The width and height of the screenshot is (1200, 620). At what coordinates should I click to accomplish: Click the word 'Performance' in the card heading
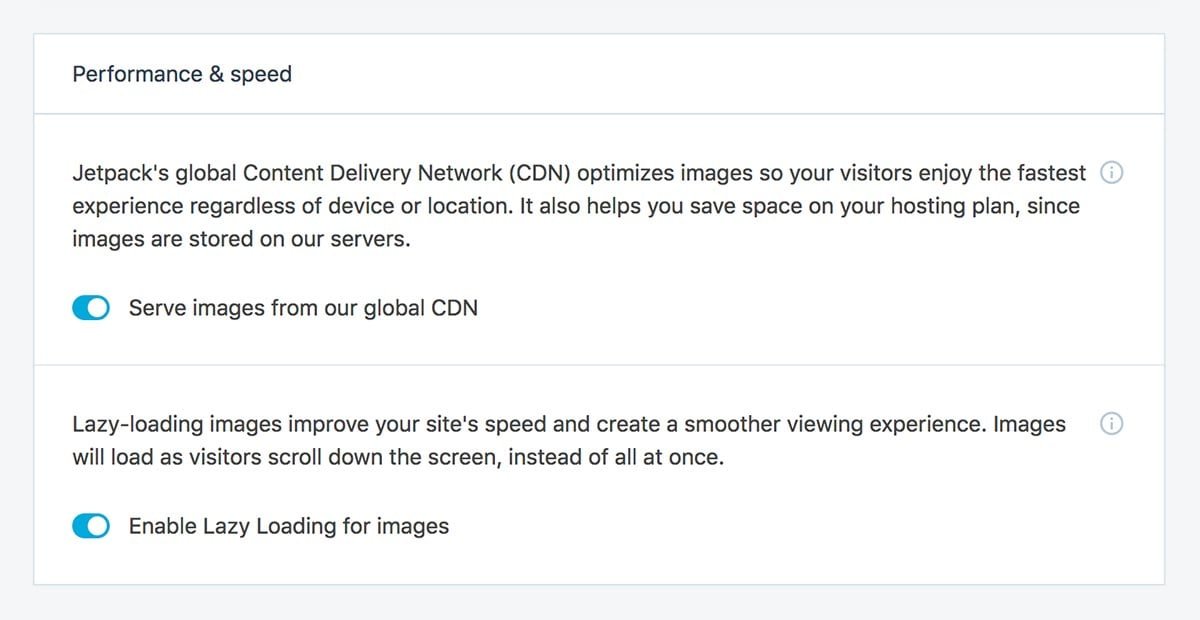pyautogui.click(x=138, y=74)
